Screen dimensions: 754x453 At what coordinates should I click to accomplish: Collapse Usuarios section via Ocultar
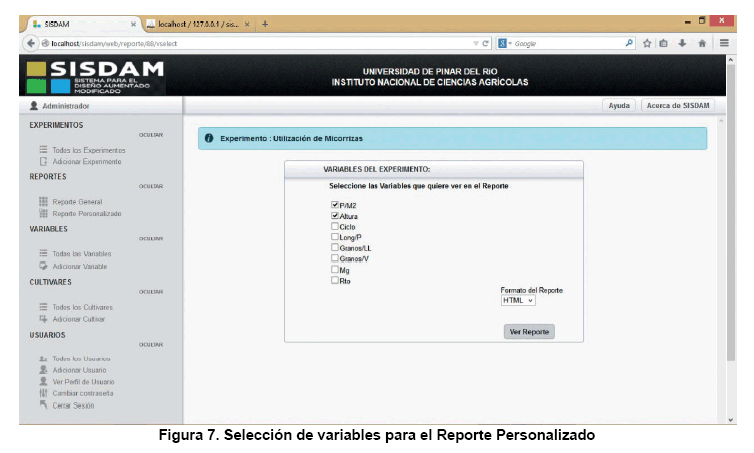tap(151, 344)
